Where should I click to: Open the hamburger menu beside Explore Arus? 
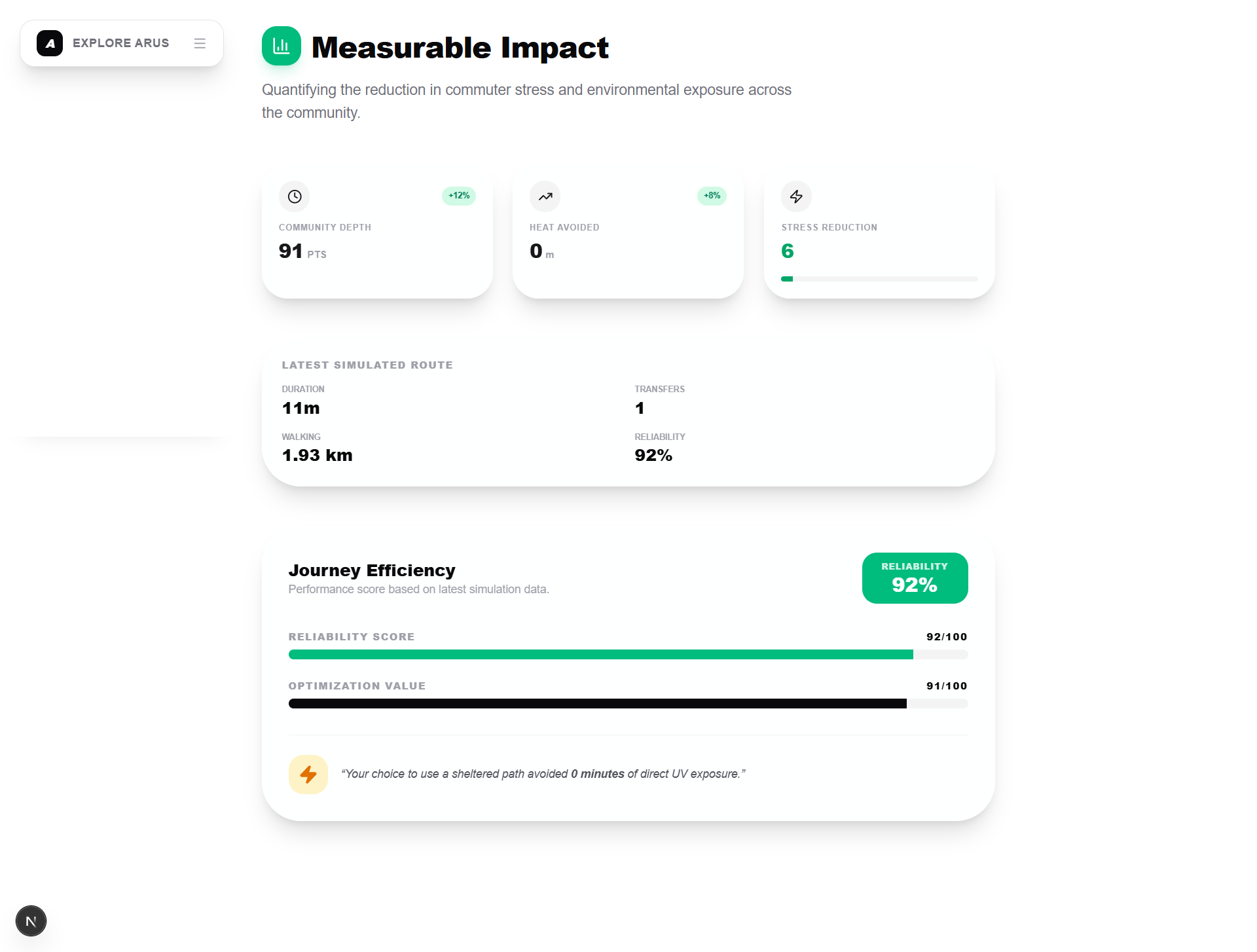click(200, 43)
